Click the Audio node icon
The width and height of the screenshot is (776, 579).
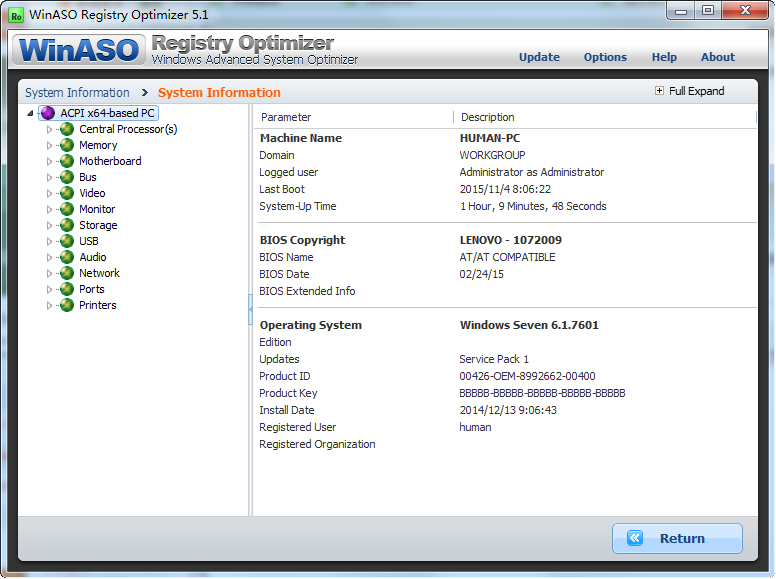click(67, 257)
